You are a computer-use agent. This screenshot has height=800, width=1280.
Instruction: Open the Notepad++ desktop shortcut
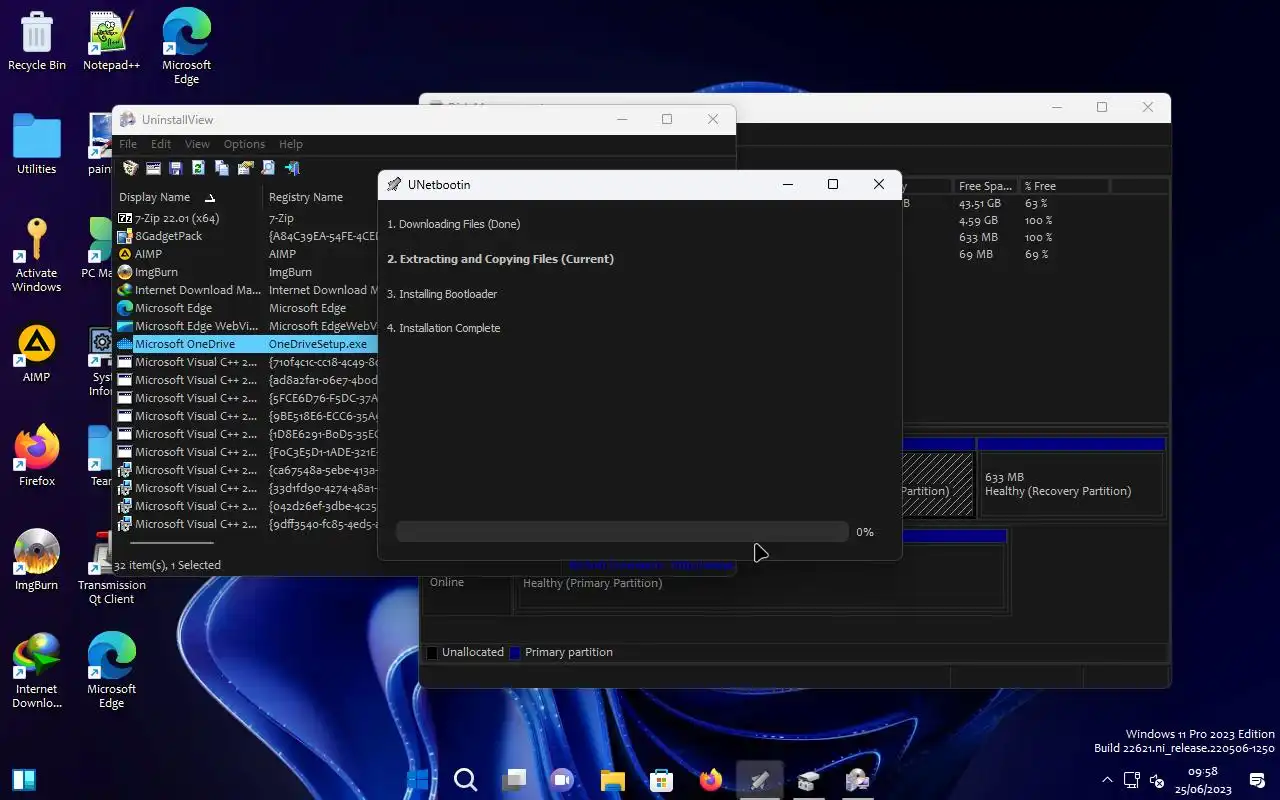click(x=111, y=41)
